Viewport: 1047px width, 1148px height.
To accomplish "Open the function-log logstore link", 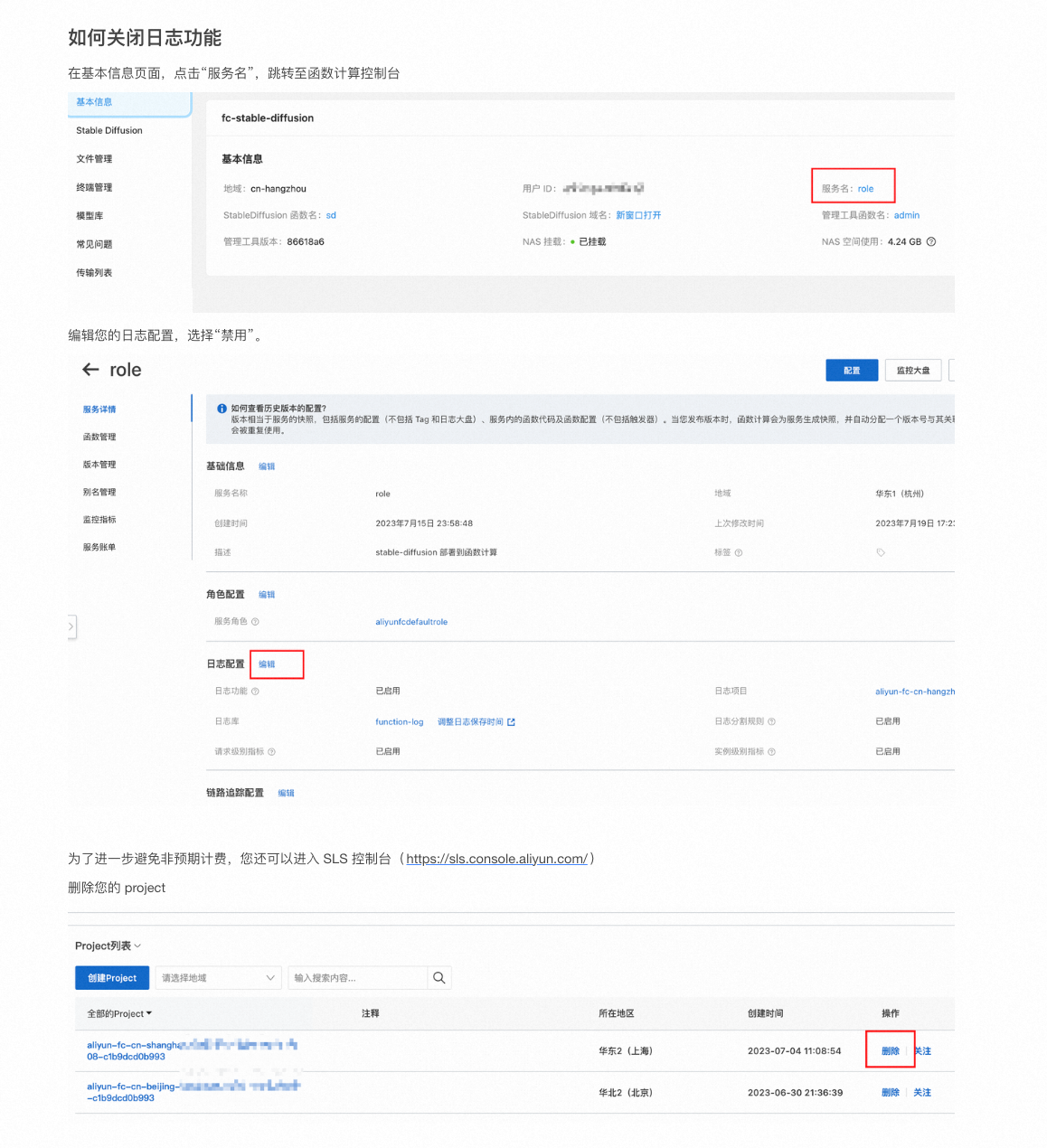I will click(400, 722).
